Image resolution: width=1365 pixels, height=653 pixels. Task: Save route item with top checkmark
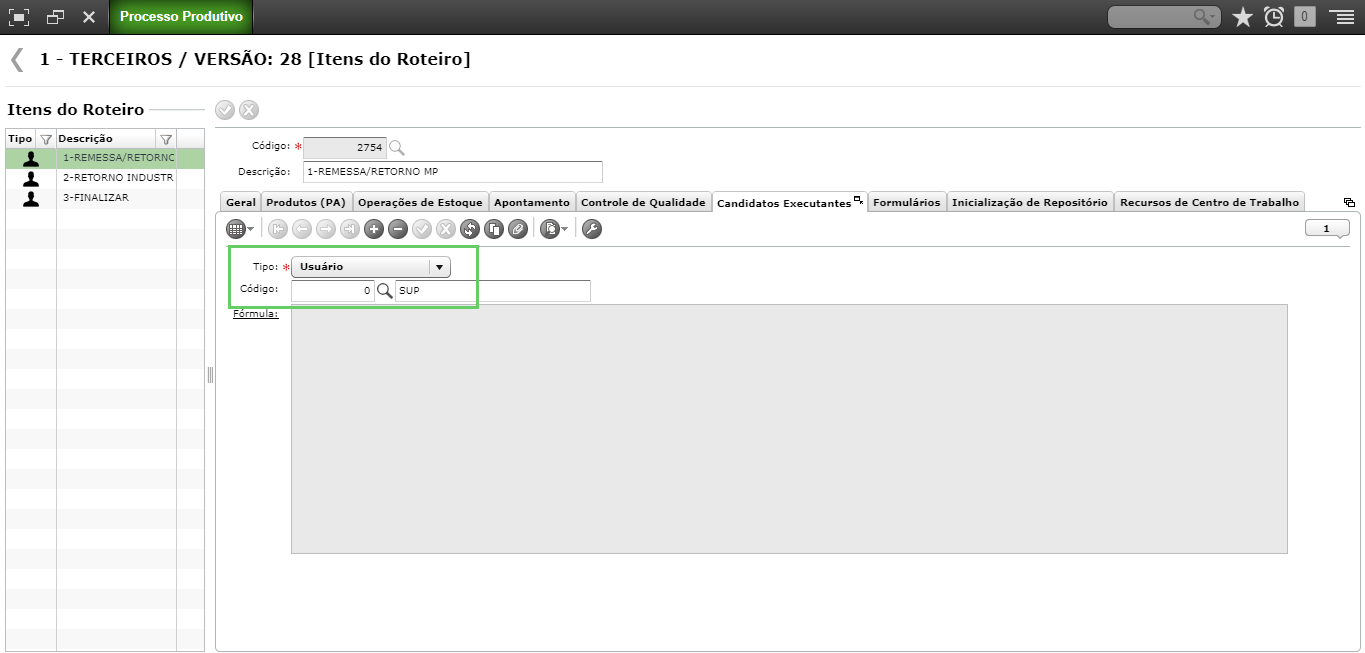point(225,110)
